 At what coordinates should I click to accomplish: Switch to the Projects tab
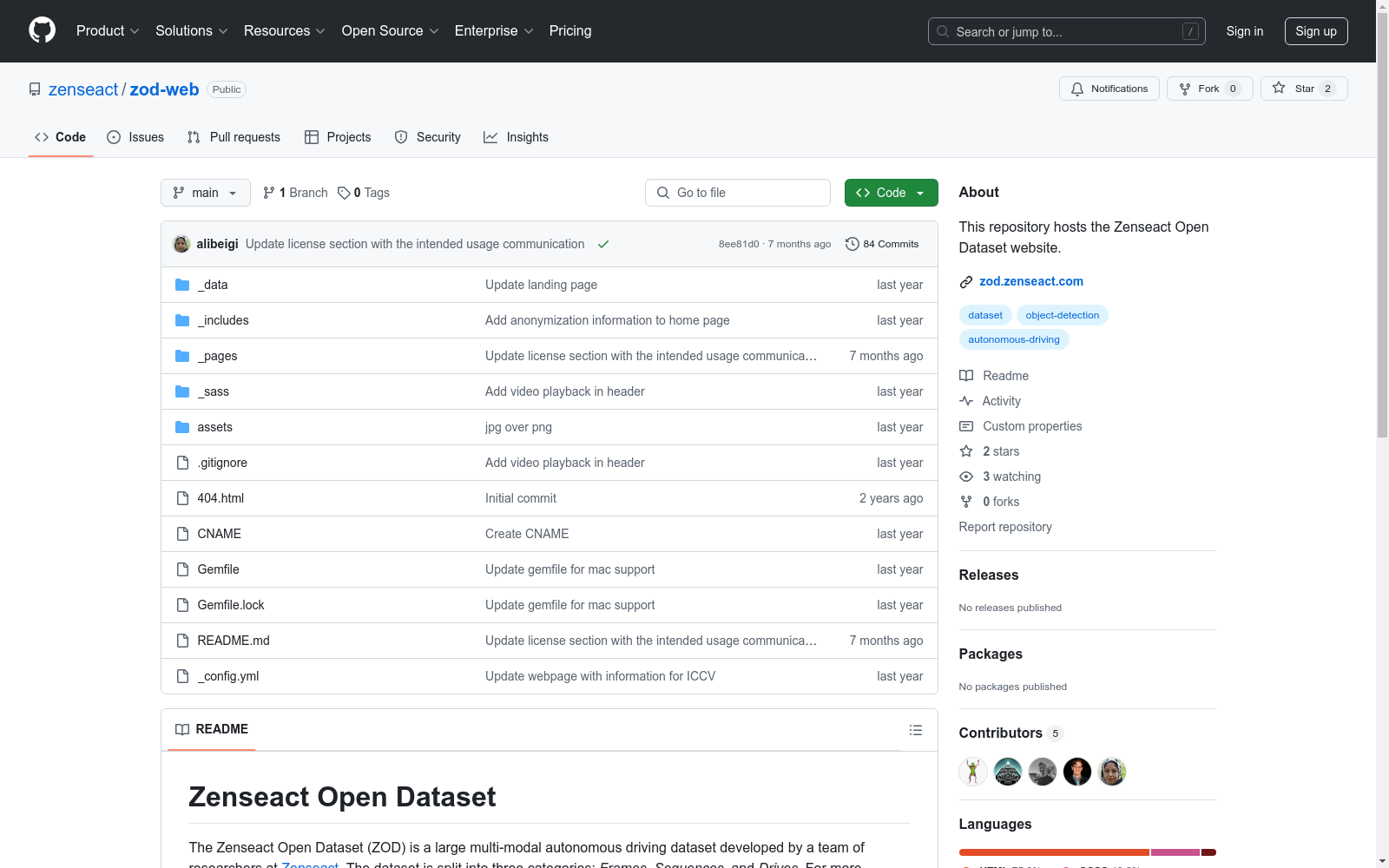[x=338, y=137]
